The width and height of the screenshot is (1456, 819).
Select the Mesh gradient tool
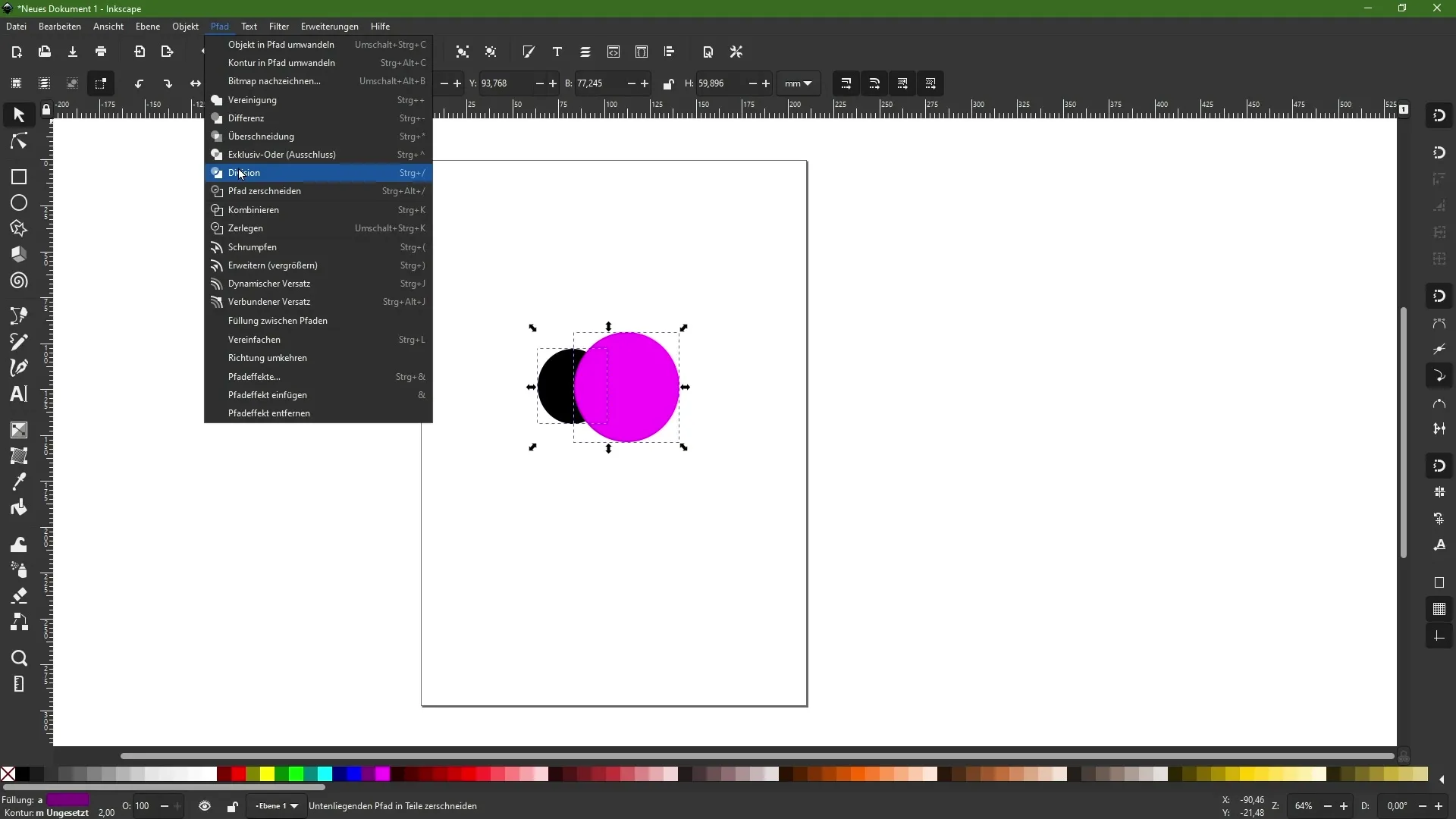pos(19,456)
